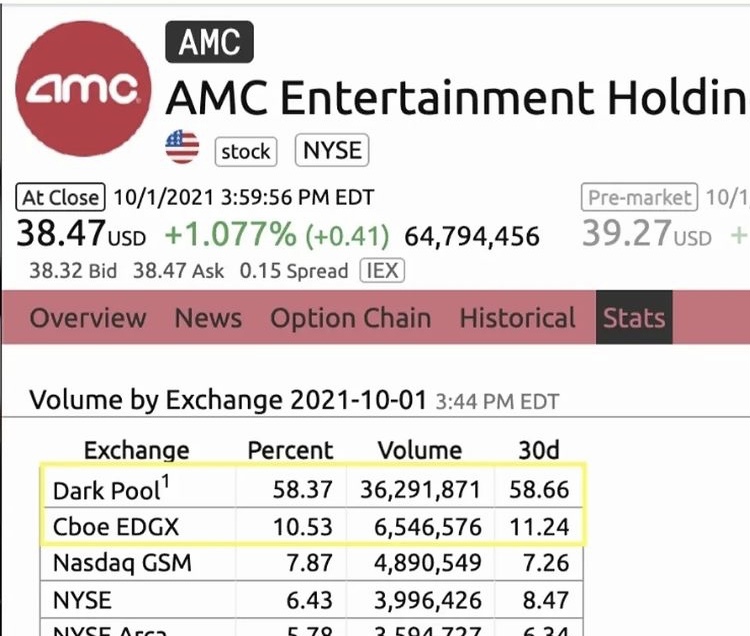Image resolution: width=750 pixels, height=636 pixels.
Task: Select the Nasdaq GSM row
Action: 121,563
